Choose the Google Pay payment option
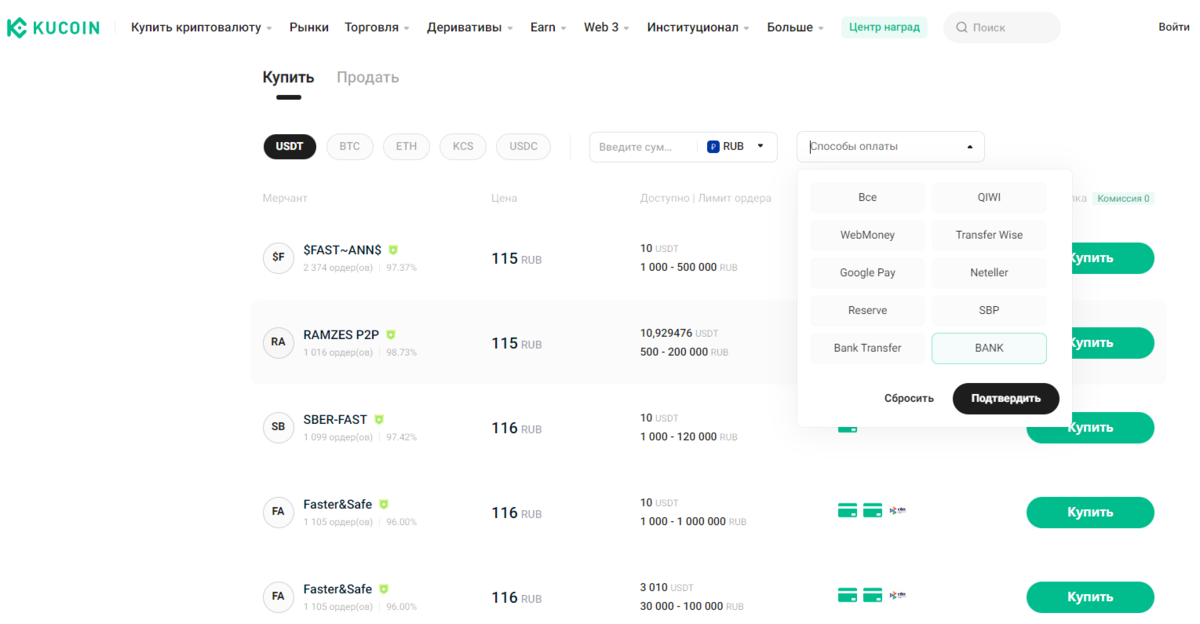 pyautogui.click(x=867, y=273)
